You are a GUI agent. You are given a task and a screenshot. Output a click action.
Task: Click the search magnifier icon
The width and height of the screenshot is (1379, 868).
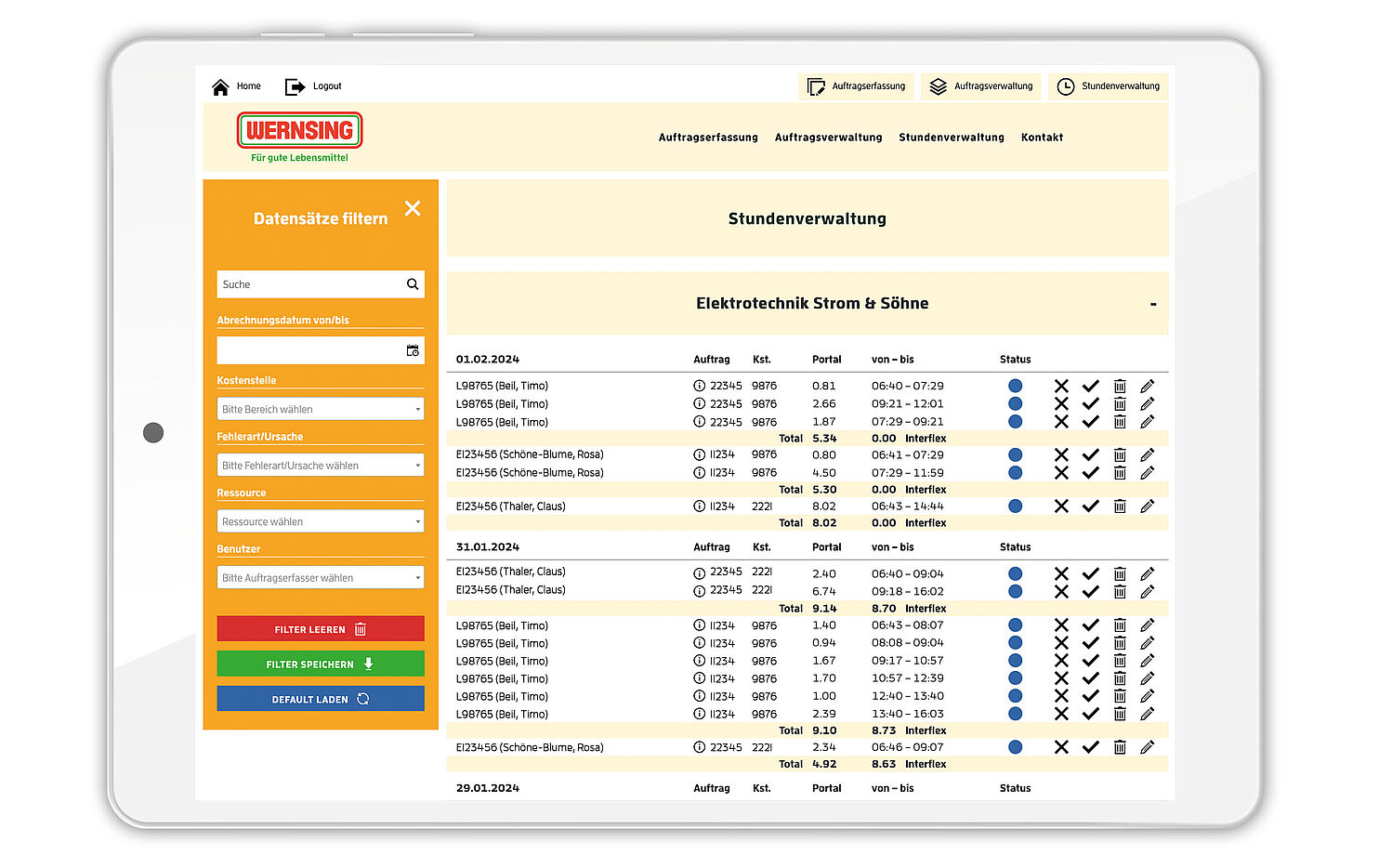(413, 284)
